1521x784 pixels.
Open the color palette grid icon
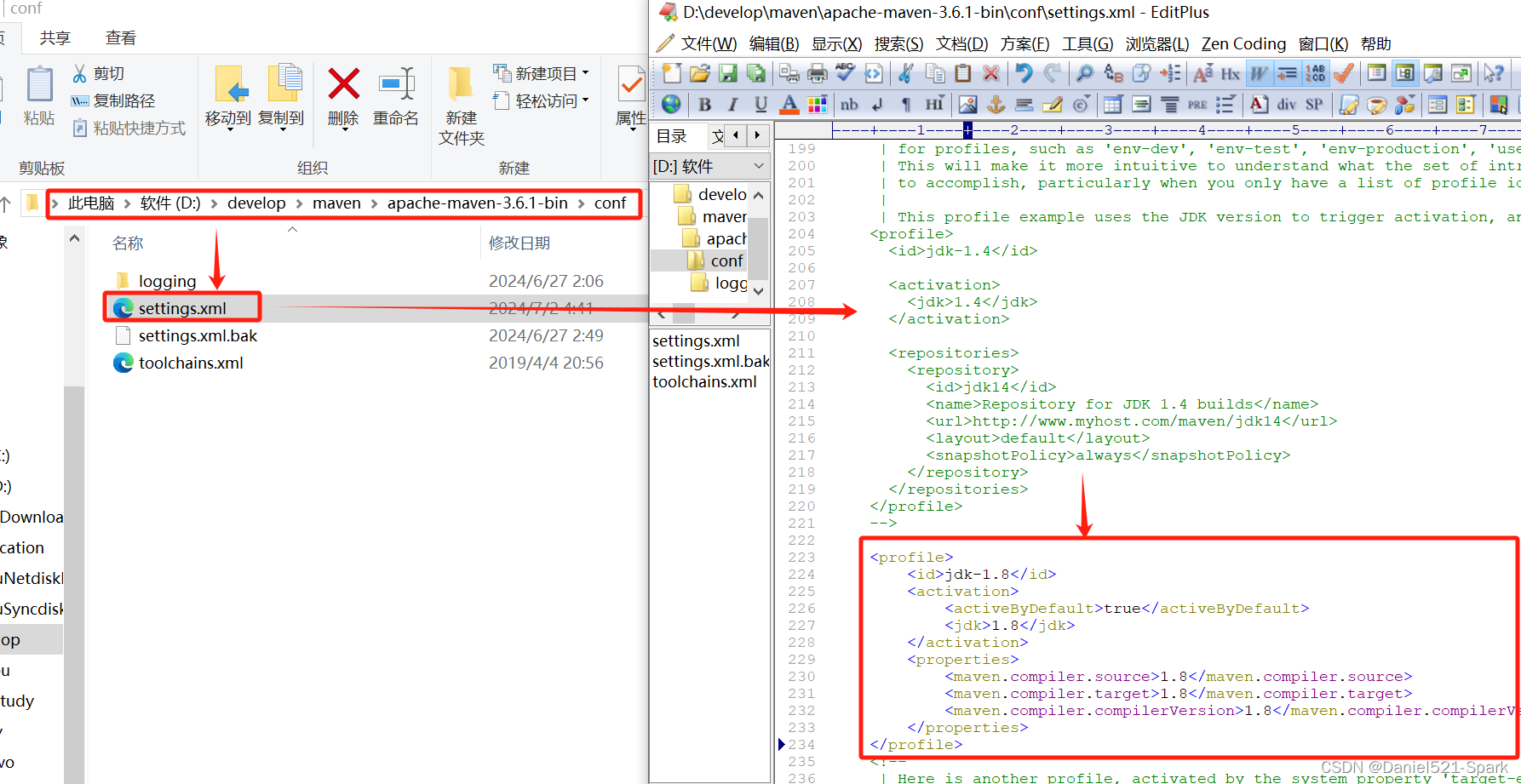pos(818,105)
